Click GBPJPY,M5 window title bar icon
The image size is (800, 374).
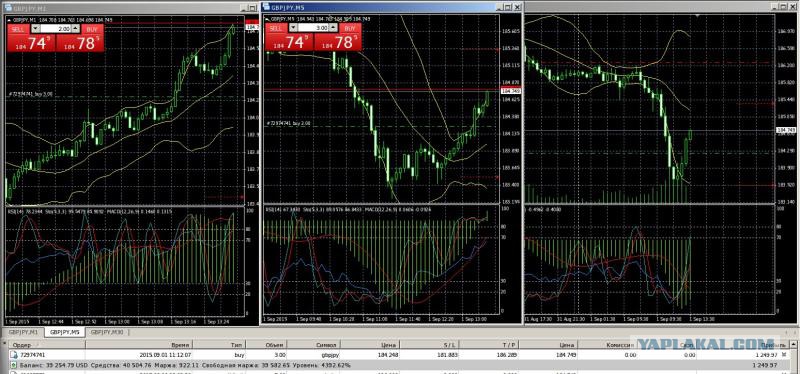click(x=267, y=7)
